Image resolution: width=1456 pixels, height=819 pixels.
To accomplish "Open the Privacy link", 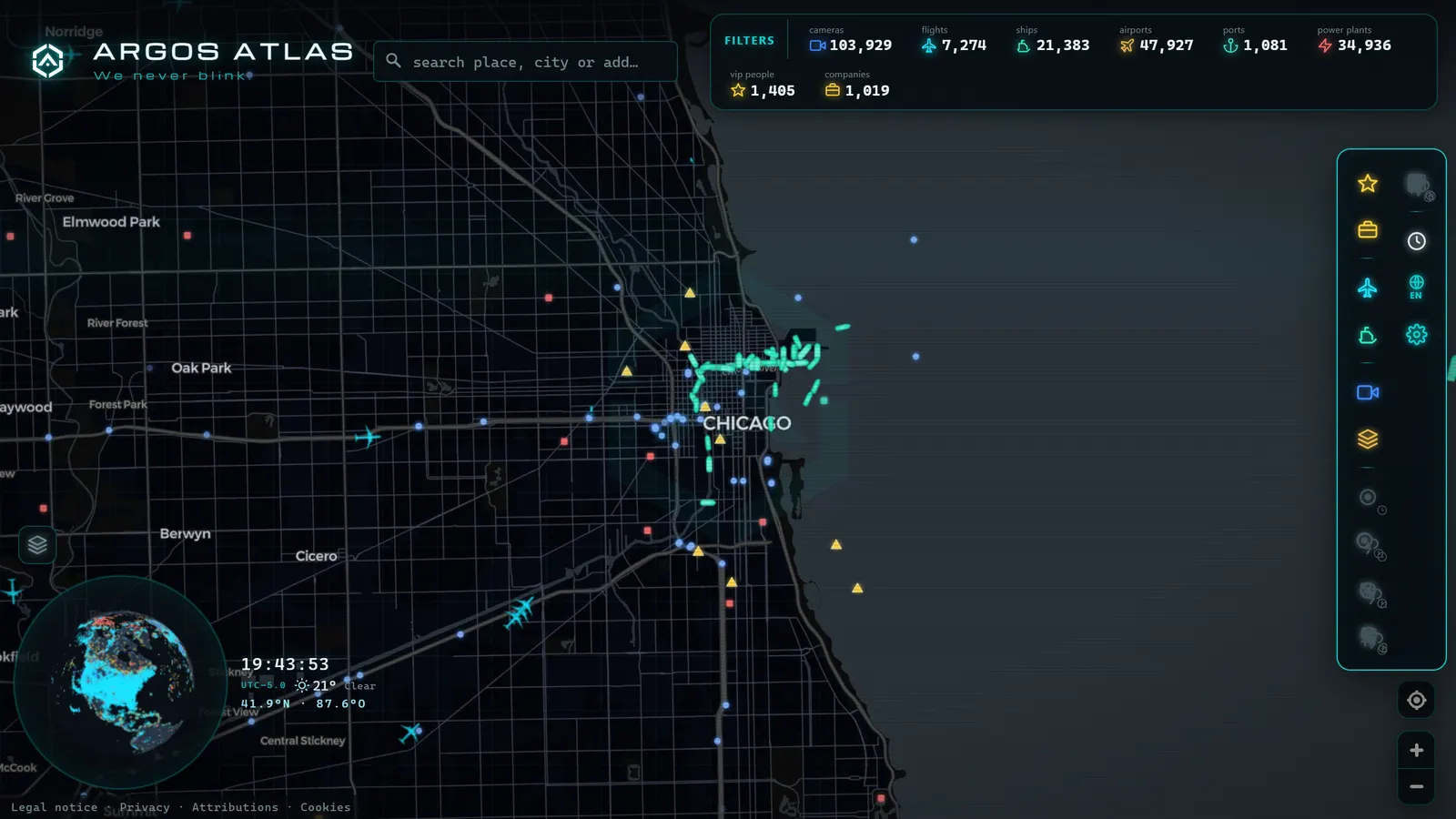I will (145, 807).
